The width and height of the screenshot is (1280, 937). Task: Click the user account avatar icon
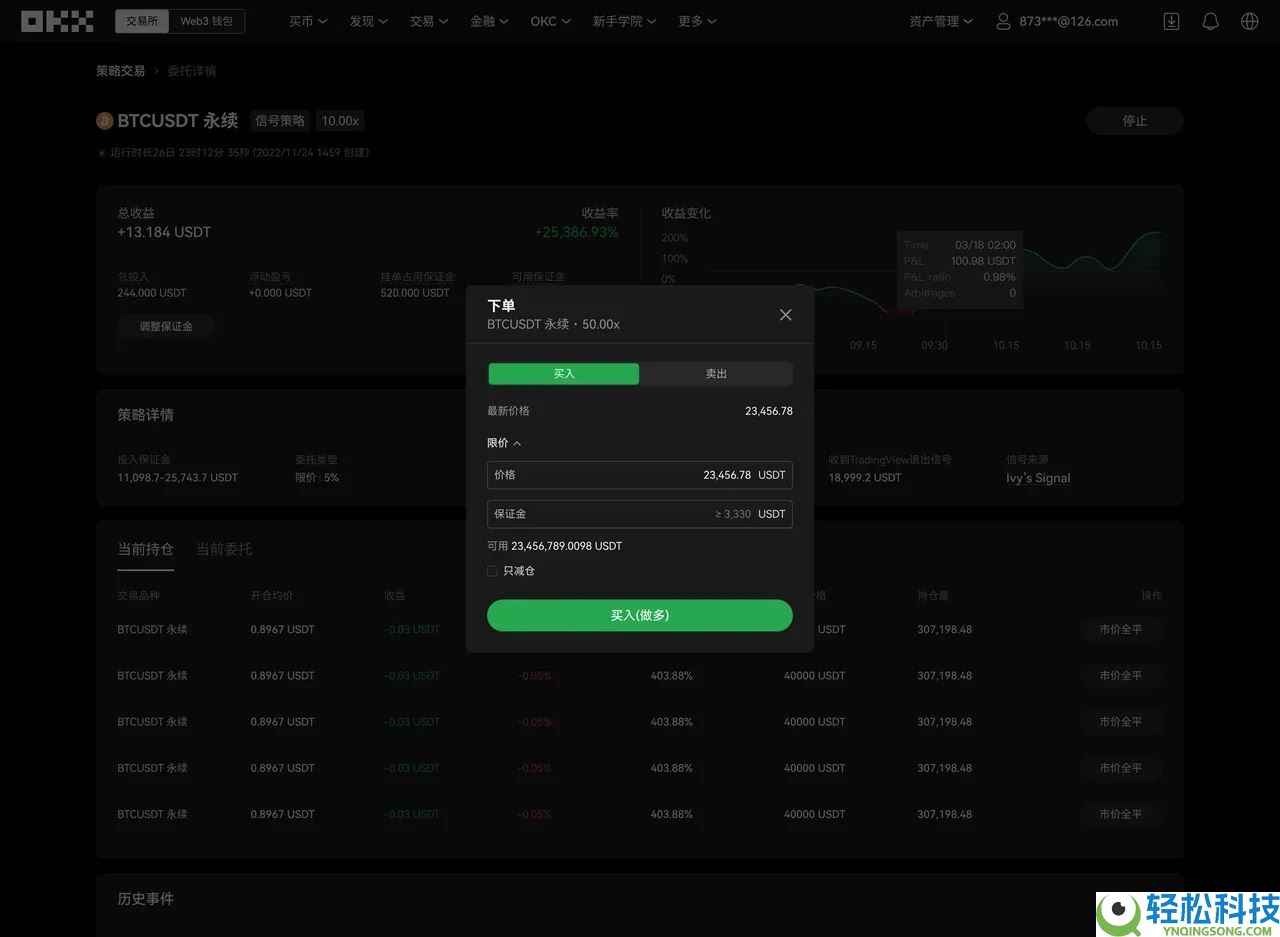point(1003,21)
